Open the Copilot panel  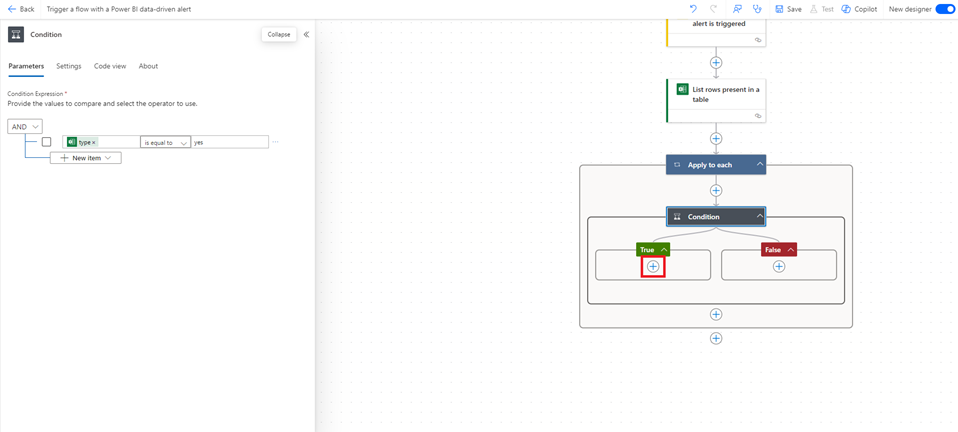point(859,9)
